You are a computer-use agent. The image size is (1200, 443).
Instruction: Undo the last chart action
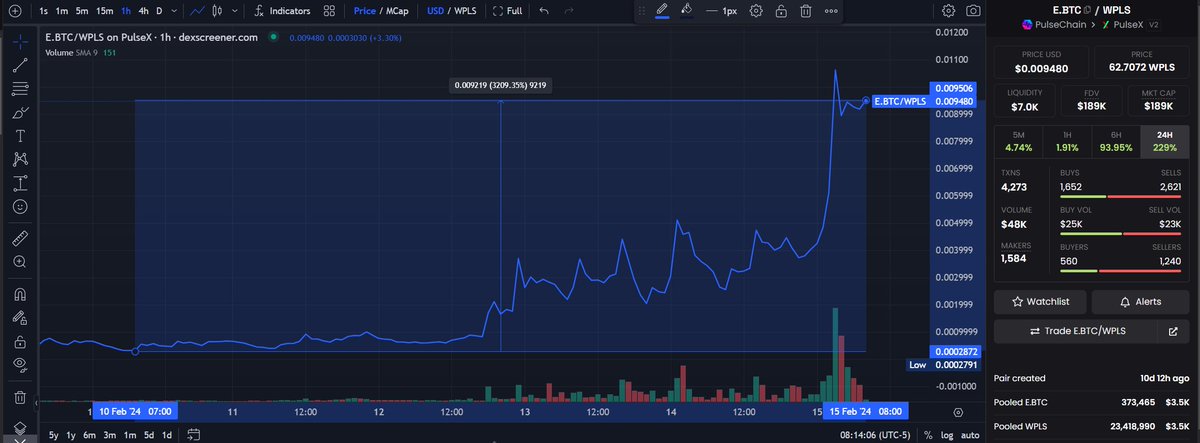coord(544,11)
